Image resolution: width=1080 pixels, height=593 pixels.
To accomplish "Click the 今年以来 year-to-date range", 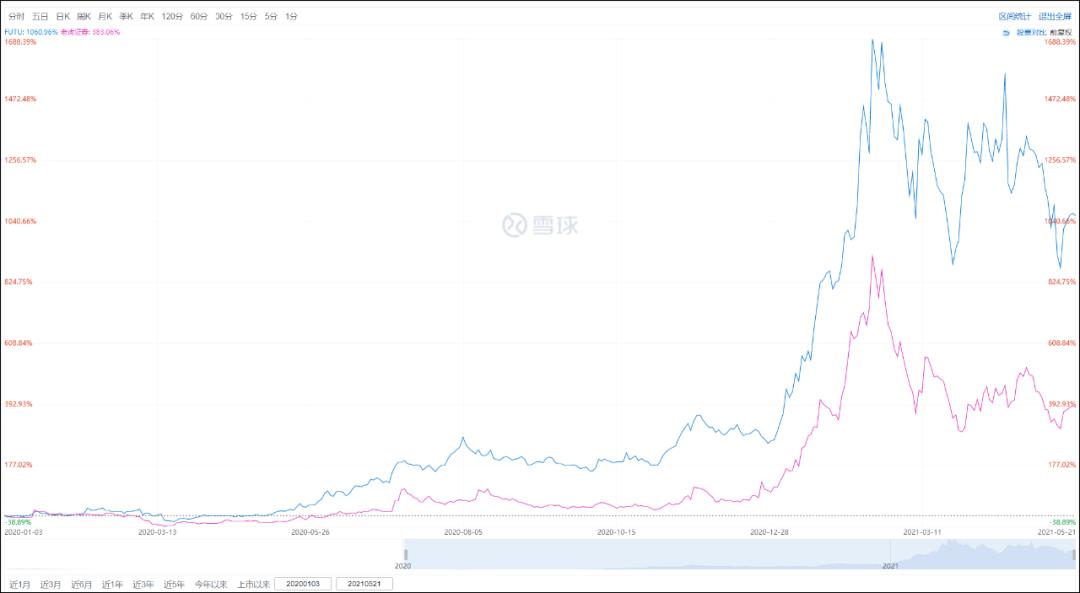I will click(x=210, y=584).
